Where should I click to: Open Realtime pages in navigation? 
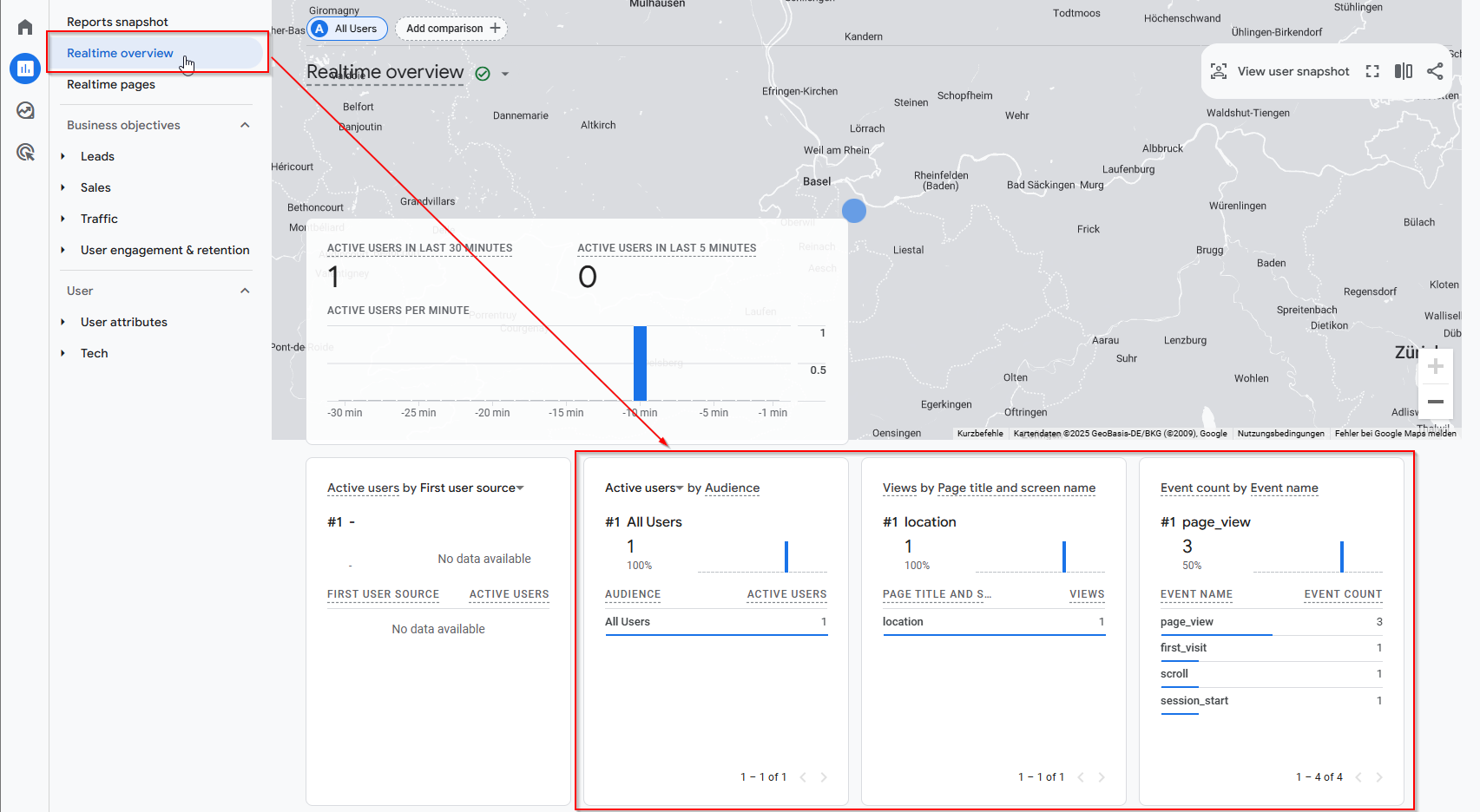coord(111,84)
